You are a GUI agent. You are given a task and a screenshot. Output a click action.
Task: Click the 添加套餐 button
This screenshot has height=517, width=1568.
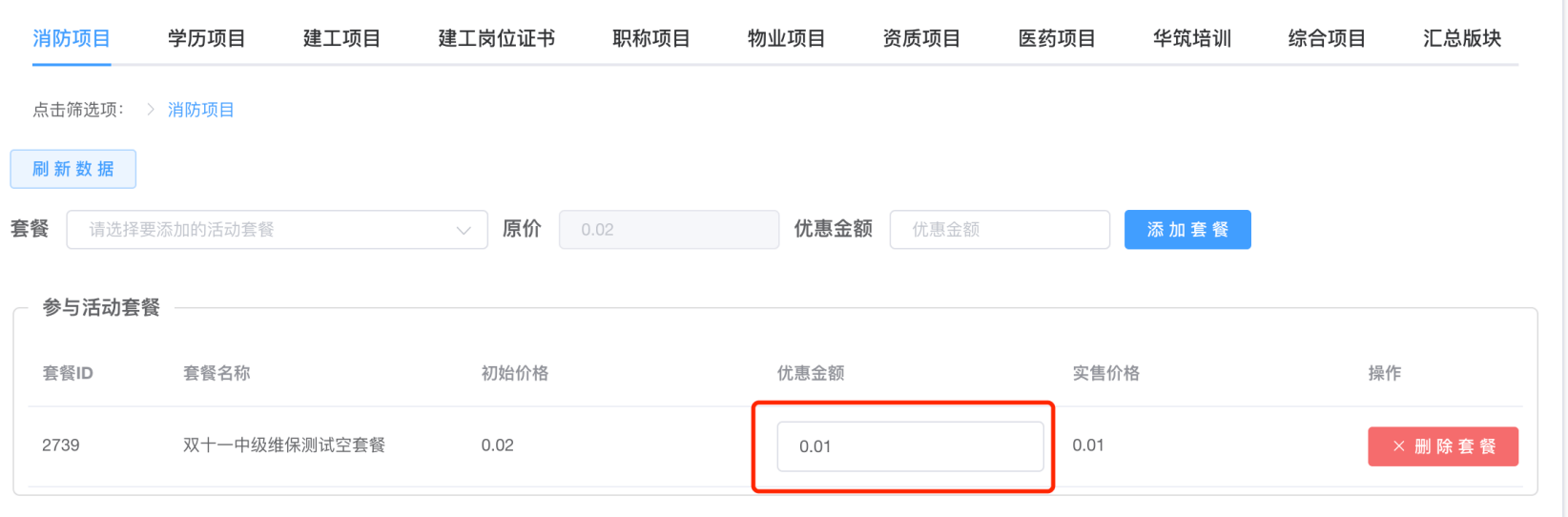pyautogui.click(x=1187, y=230)
